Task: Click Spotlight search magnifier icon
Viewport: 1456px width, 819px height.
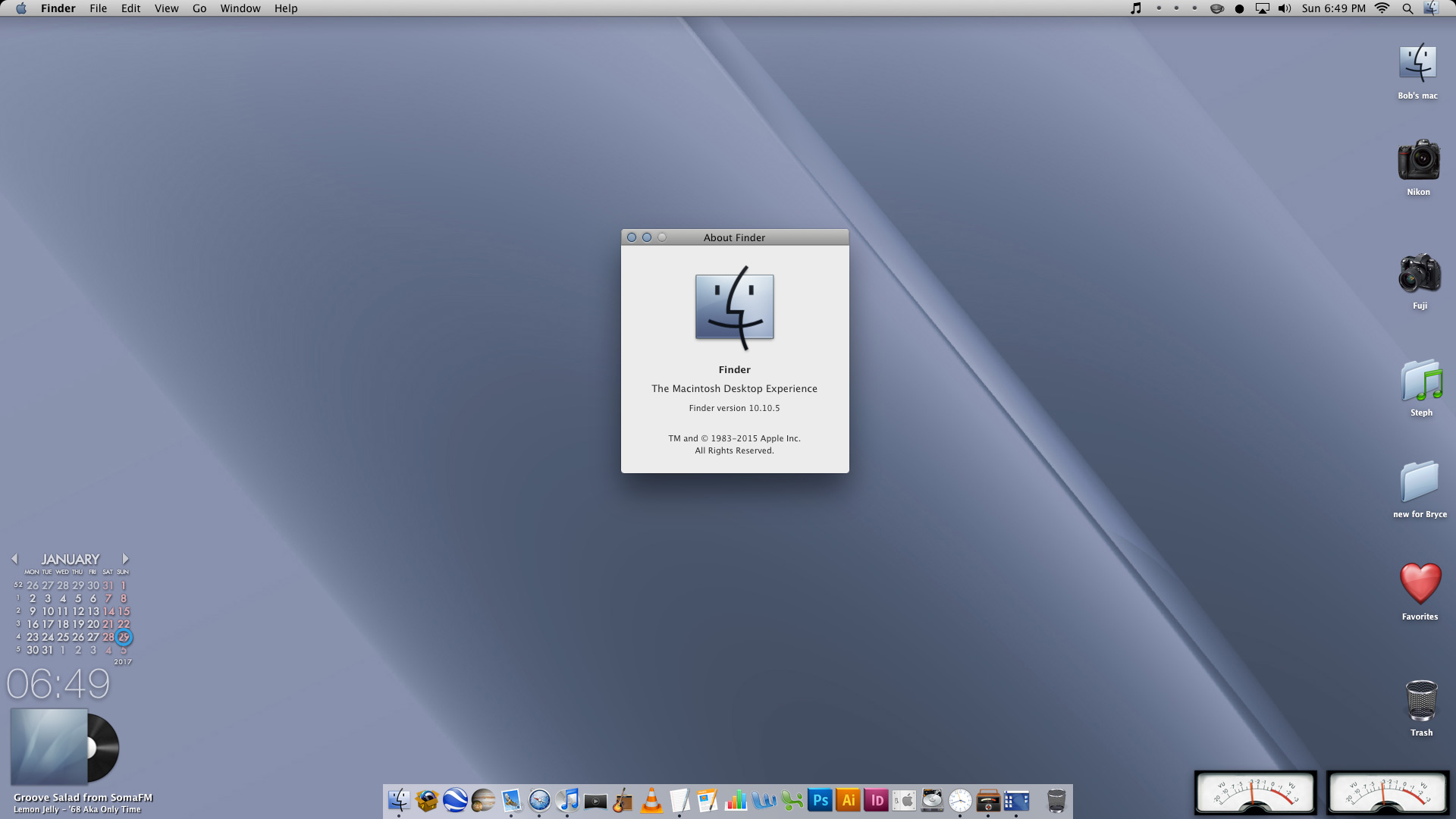Action: click(x=1407, y=8)
